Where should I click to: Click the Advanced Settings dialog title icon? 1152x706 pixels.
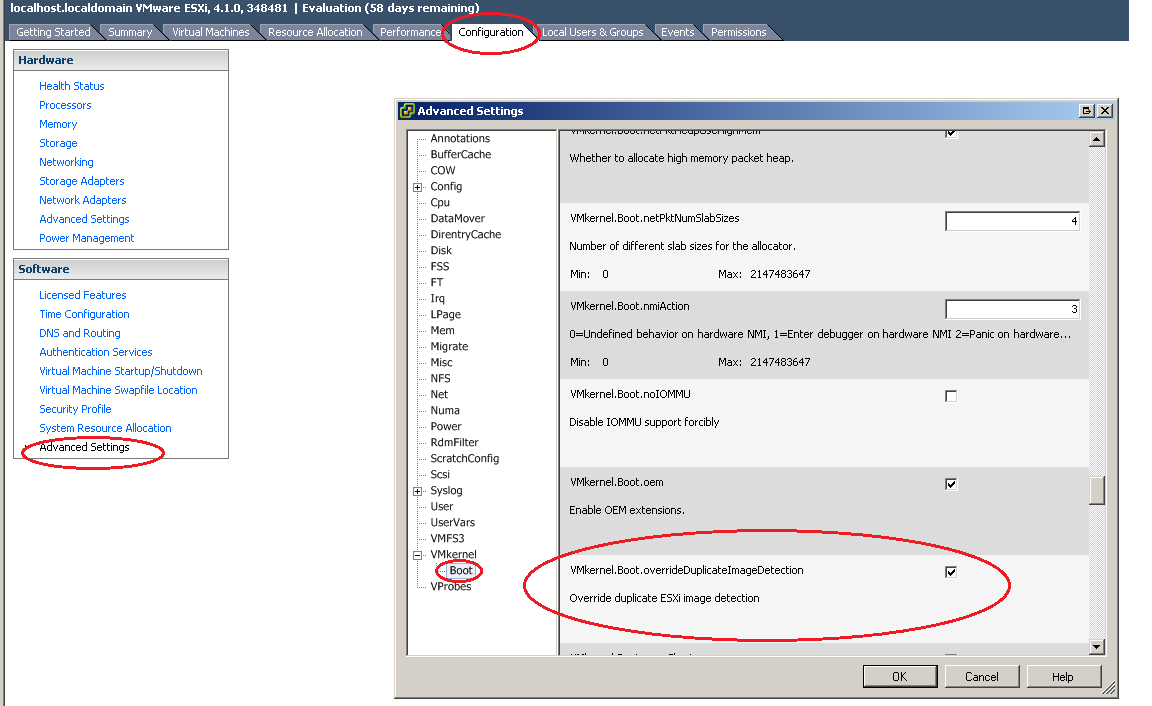pos(406,111)
